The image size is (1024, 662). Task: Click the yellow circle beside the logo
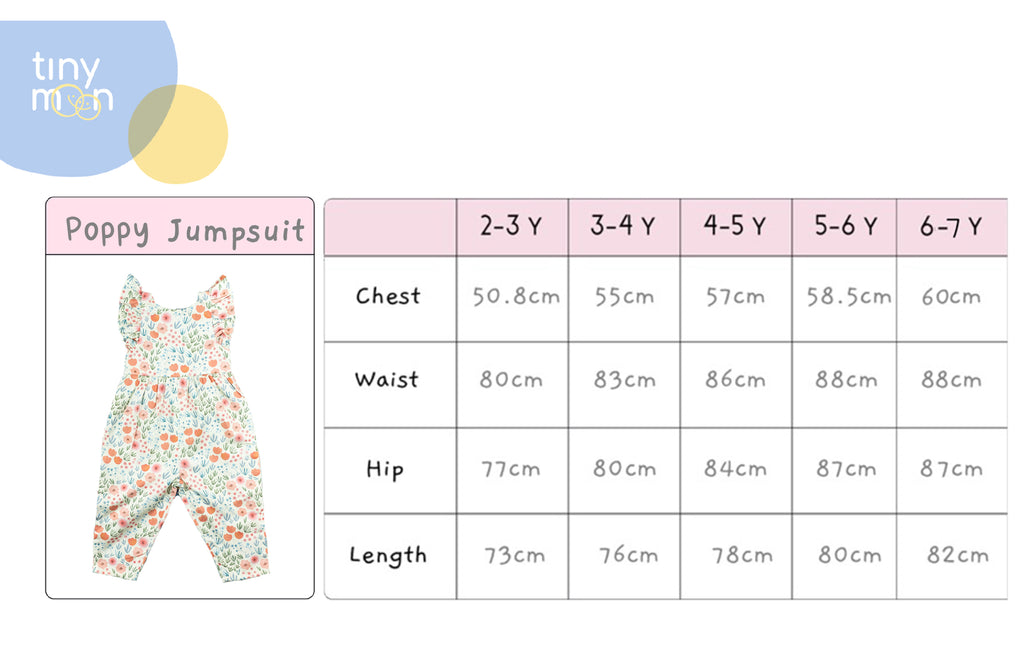pyautogui.click(x=178, y=134)
